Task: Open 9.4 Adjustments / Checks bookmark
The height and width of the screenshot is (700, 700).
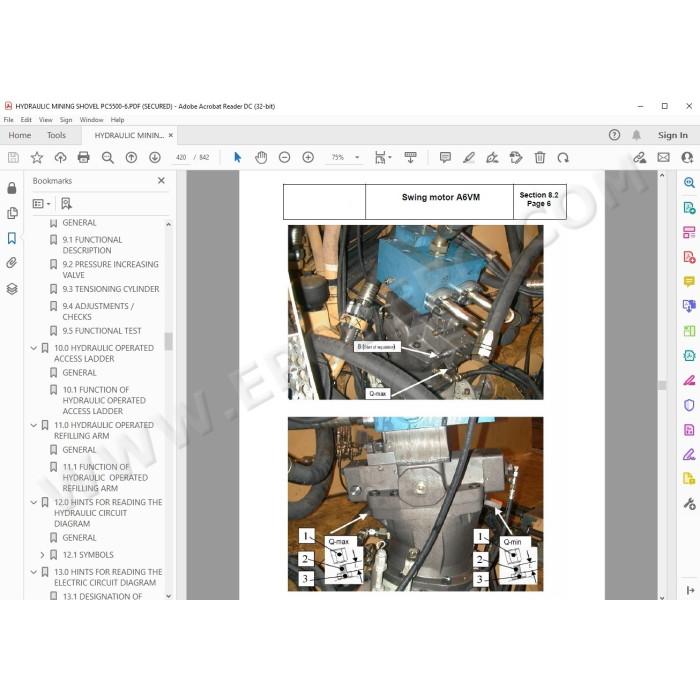Action: coord(98,311)
